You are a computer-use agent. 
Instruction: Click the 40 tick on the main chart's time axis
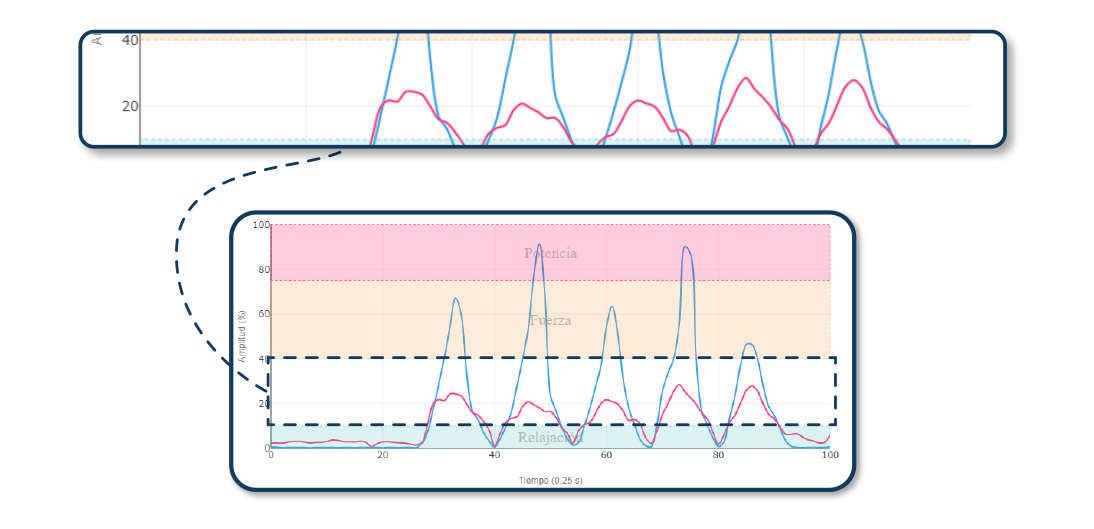[494, 456]
